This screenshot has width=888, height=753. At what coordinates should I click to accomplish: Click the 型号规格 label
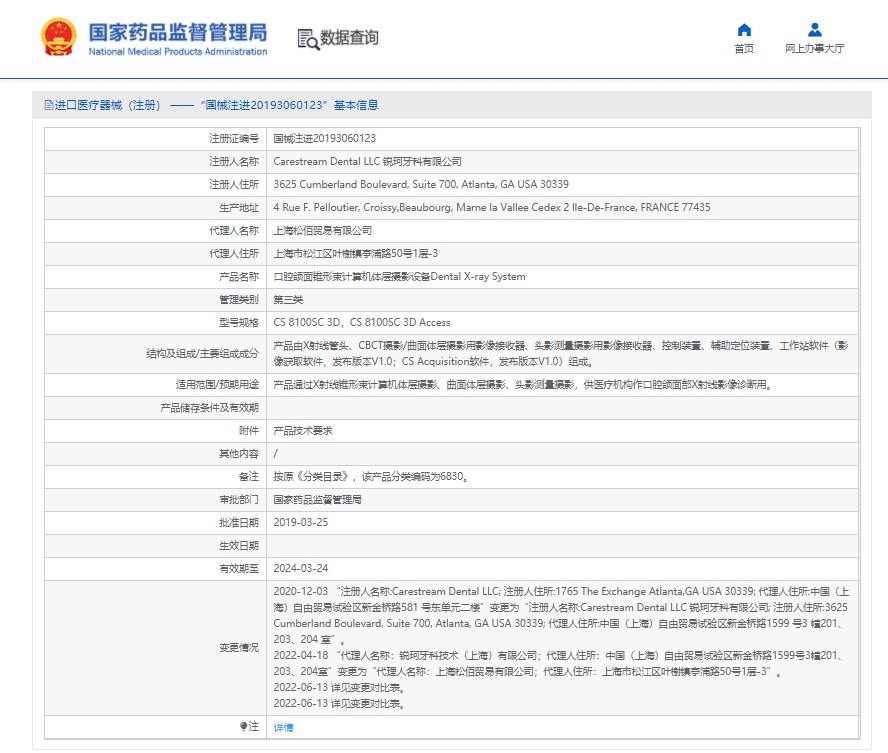click(239, 323)
